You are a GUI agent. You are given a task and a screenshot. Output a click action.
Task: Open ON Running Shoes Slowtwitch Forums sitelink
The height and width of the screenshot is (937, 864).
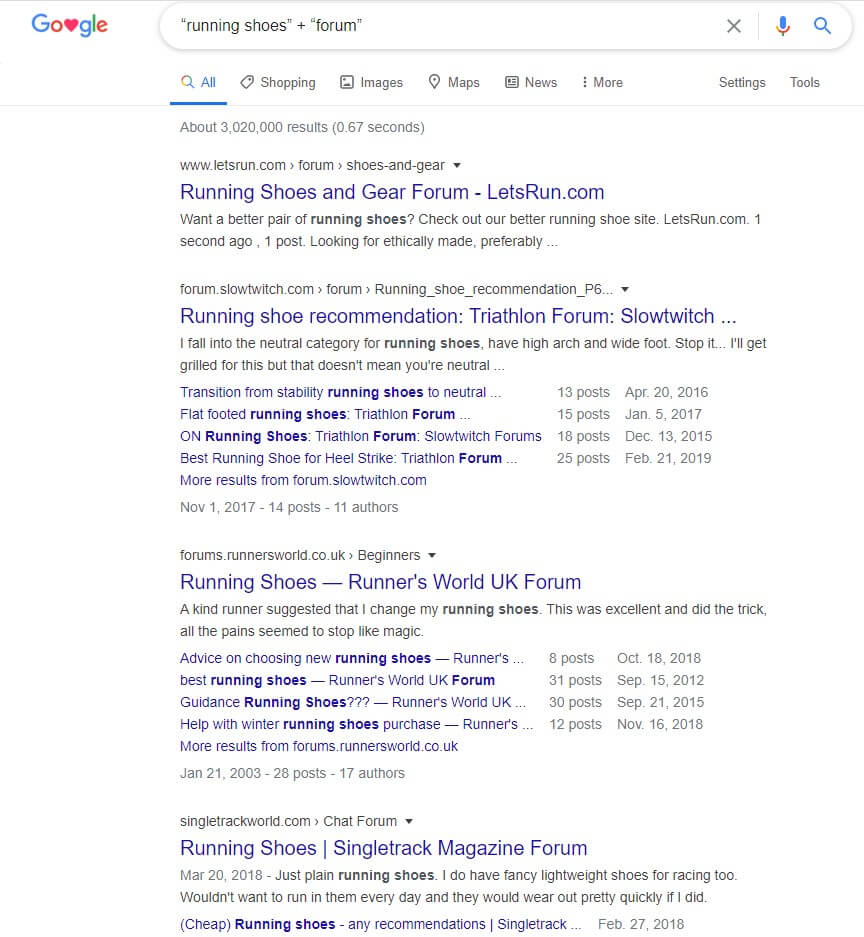pyautogui.click(x=361, y=436)
